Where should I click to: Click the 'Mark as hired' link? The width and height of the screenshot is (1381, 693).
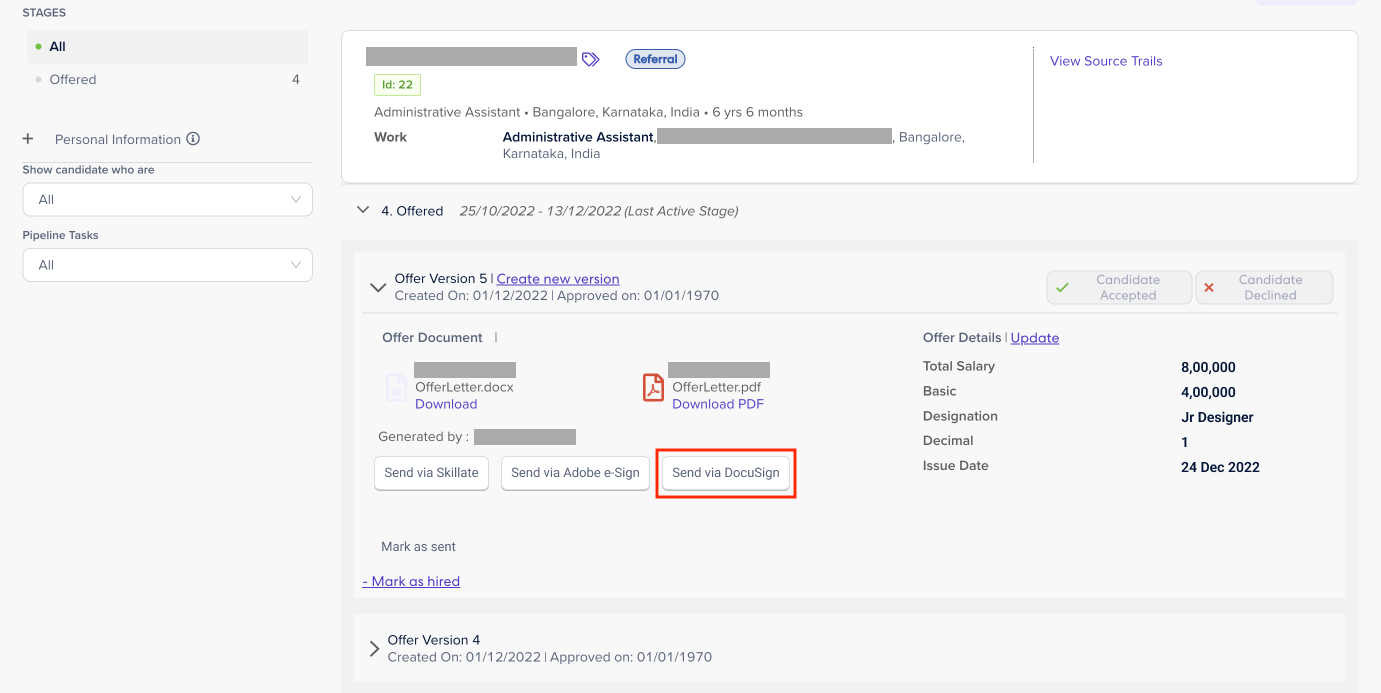click(411, 581)
